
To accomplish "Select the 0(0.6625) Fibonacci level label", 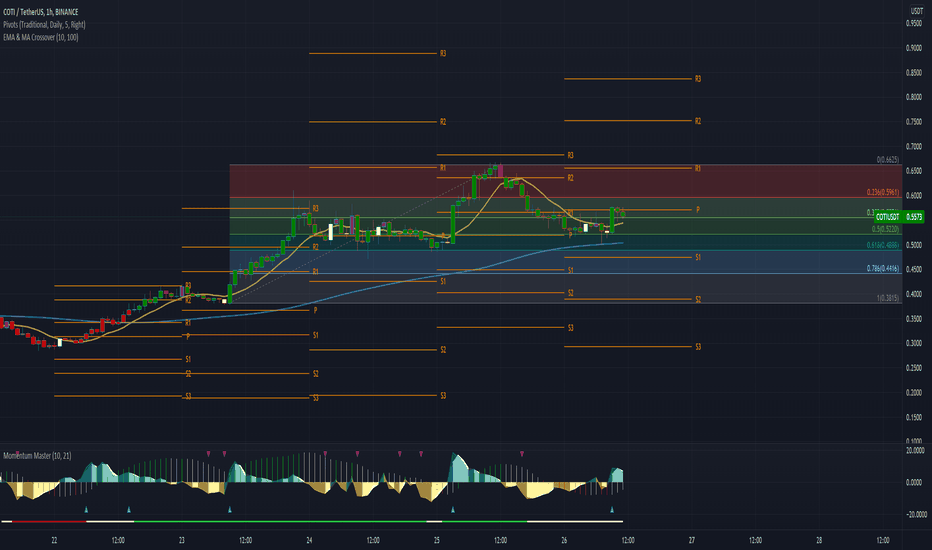I will 887,159.
